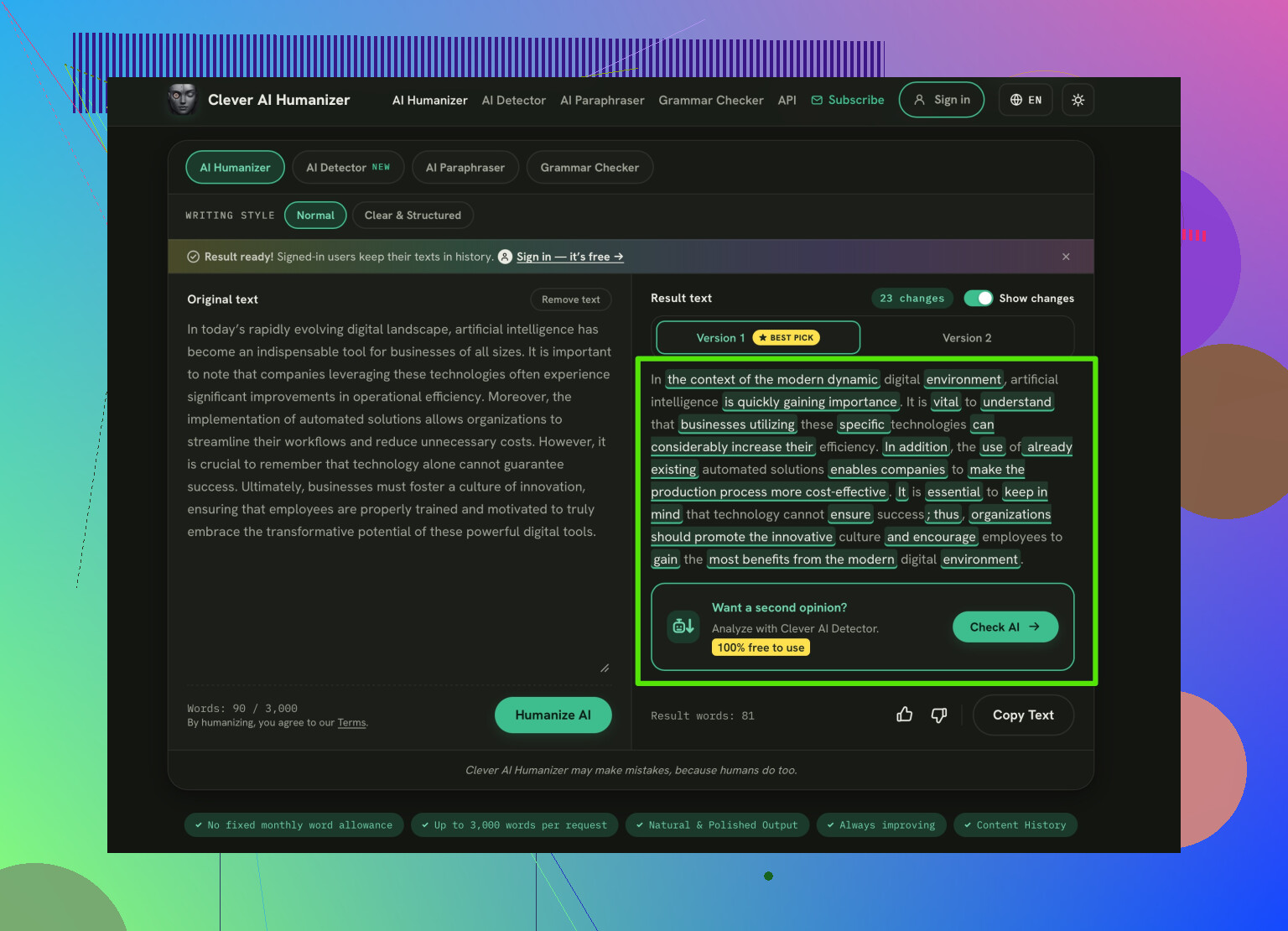Open the Terms link
The image size is (1288, 931).
(x=352, y=723)
